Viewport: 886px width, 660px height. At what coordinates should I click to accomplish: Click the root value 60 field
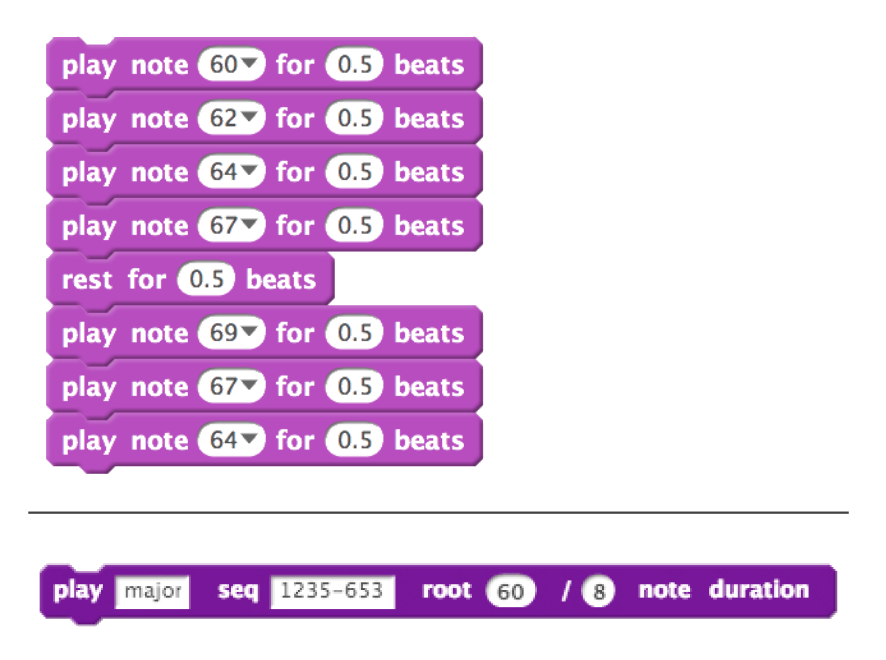[510, 592]
